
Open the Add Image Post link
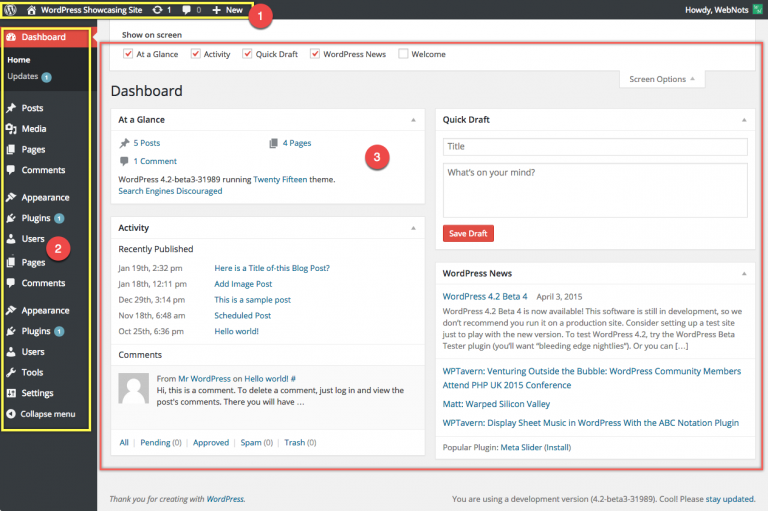coord(243,284)
